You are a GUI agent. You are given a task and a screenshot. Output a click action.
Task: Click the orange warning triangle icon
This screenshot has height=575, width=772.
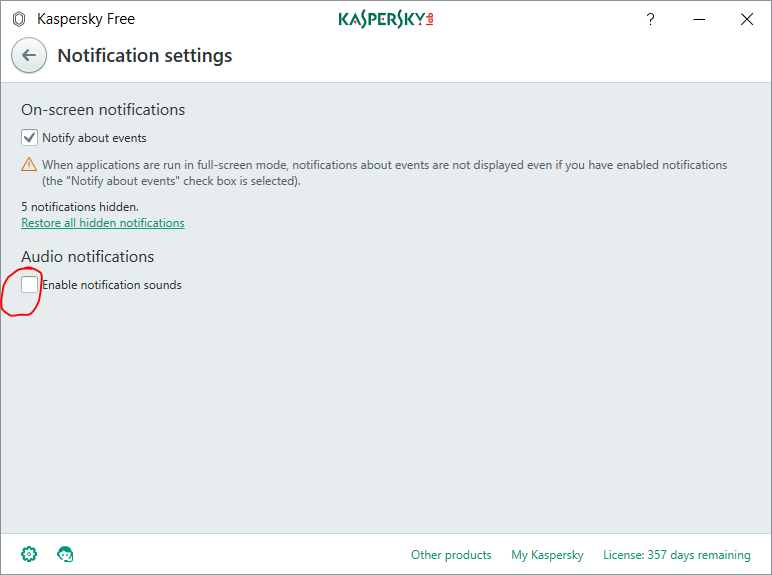(29, 165)
